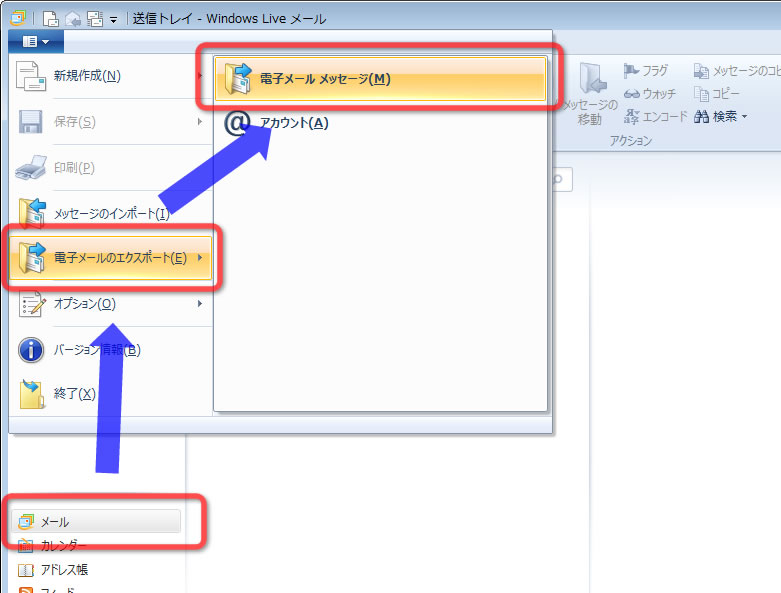Click the 保存 floppy disk icon
Screen dimensions: 781x593
click(x=30, y=122)
